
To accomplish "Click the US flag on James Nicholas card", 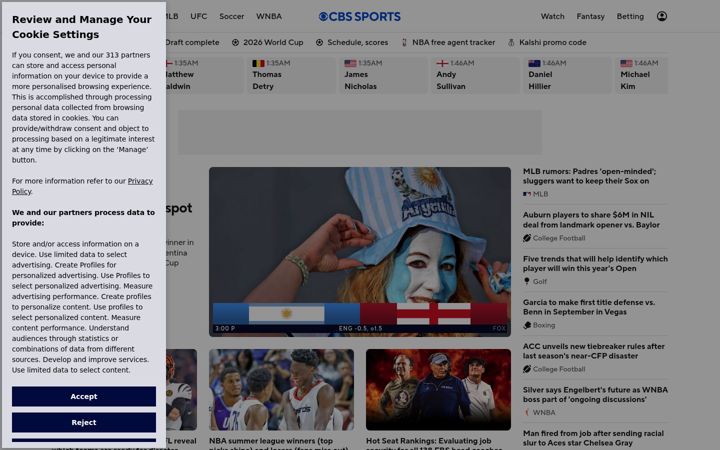I will (x=350, y=63).
